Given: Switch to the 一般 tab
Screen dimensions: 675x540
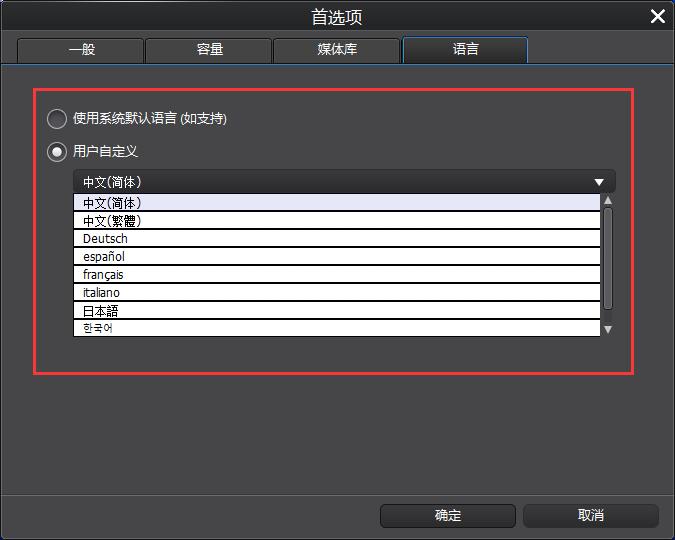Looking at the screenshot, I should pos(81,50).
